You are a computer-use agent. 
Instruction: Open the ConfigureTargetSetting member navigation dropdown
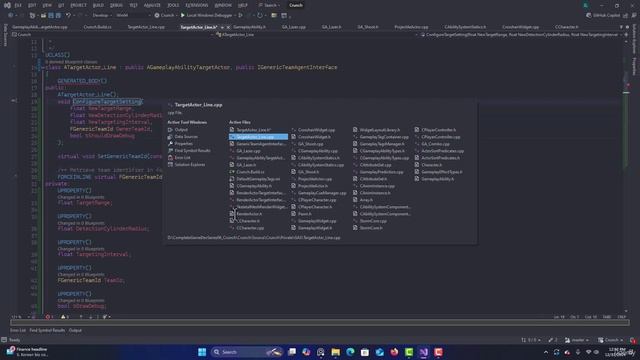click(522, 35)
